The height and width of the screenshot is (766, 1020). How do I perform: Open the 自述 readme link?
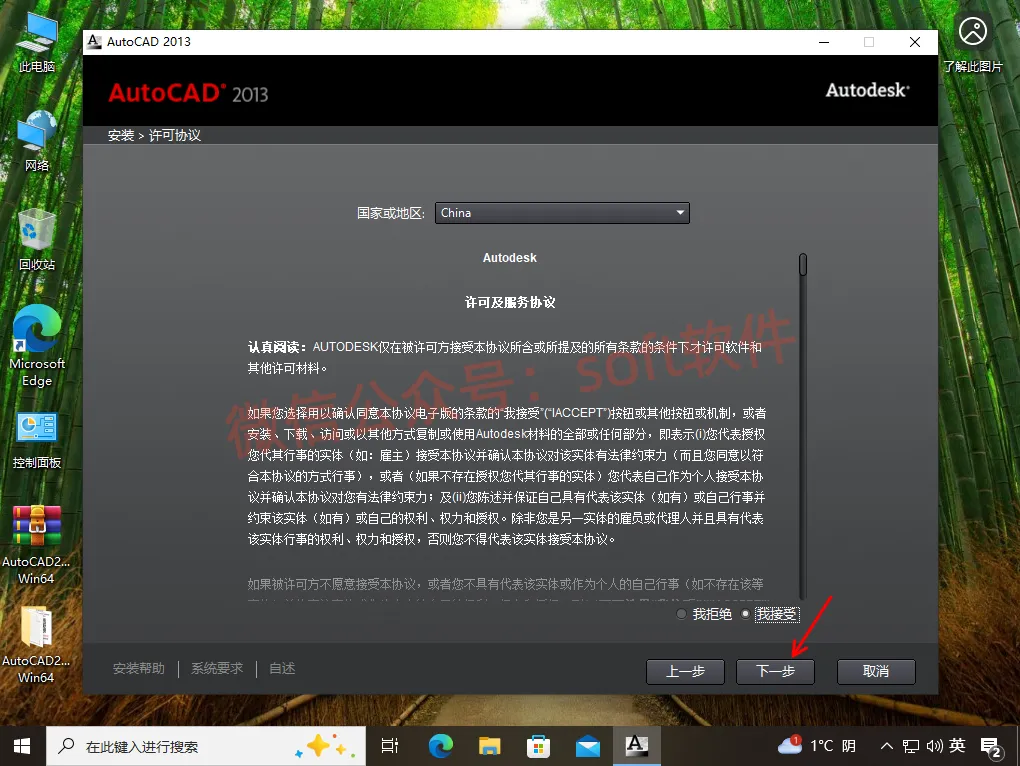[282, 668]
